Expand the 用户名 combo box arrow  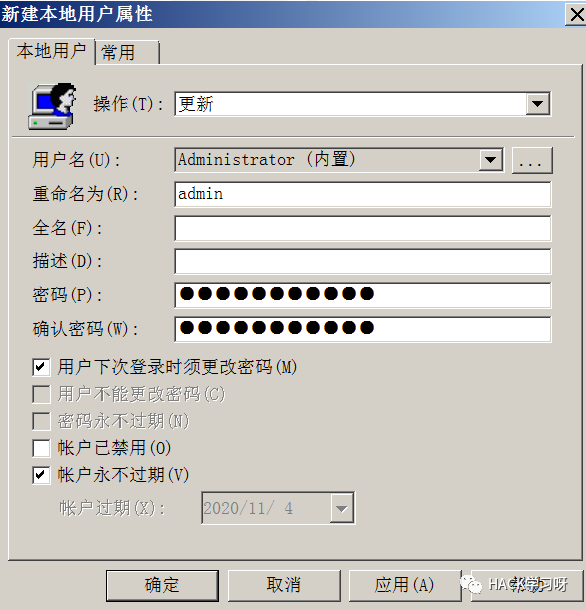[x=490, y=160]
